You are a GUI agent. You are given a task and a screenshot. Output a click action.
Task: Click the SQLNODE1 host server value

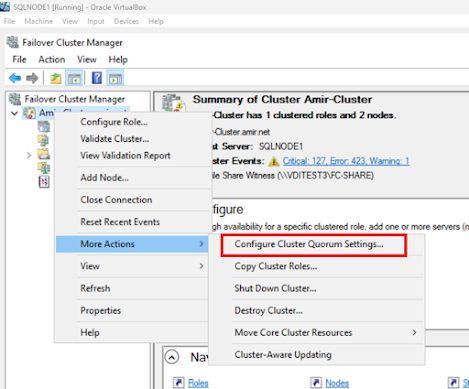(x=281, y=147)
